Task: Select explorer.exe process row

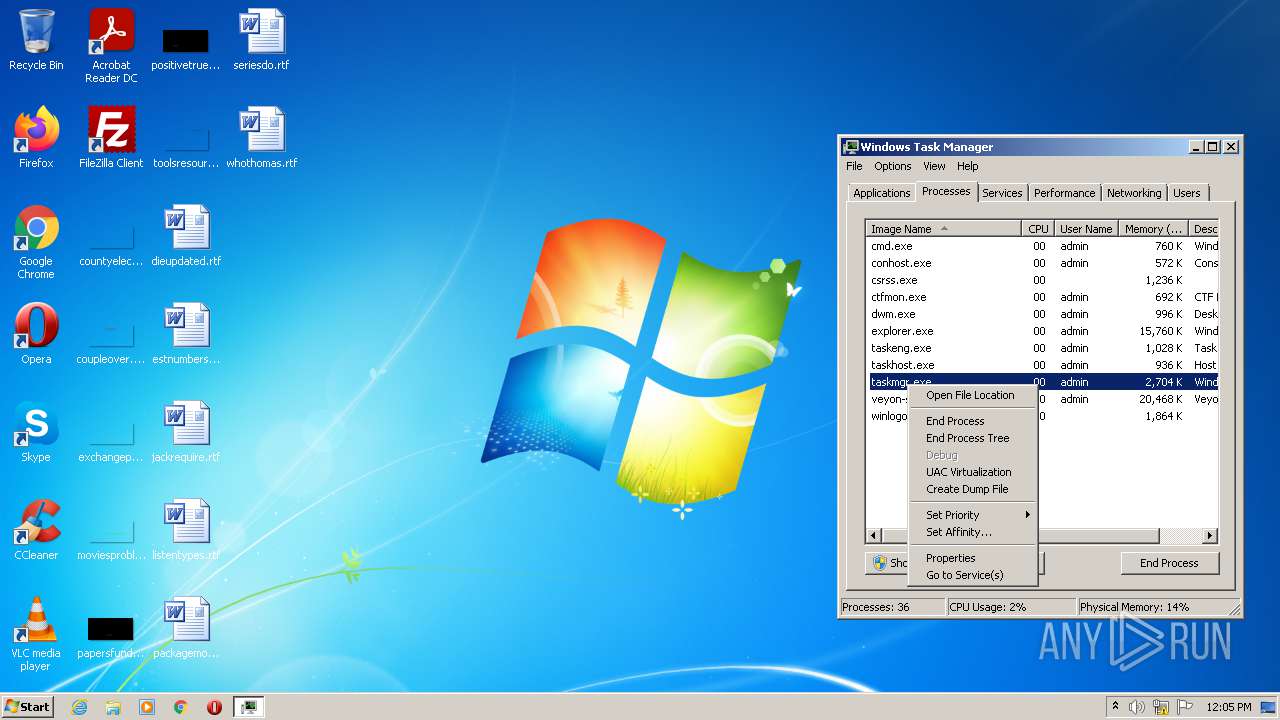Action: [x=1042, y=331]
